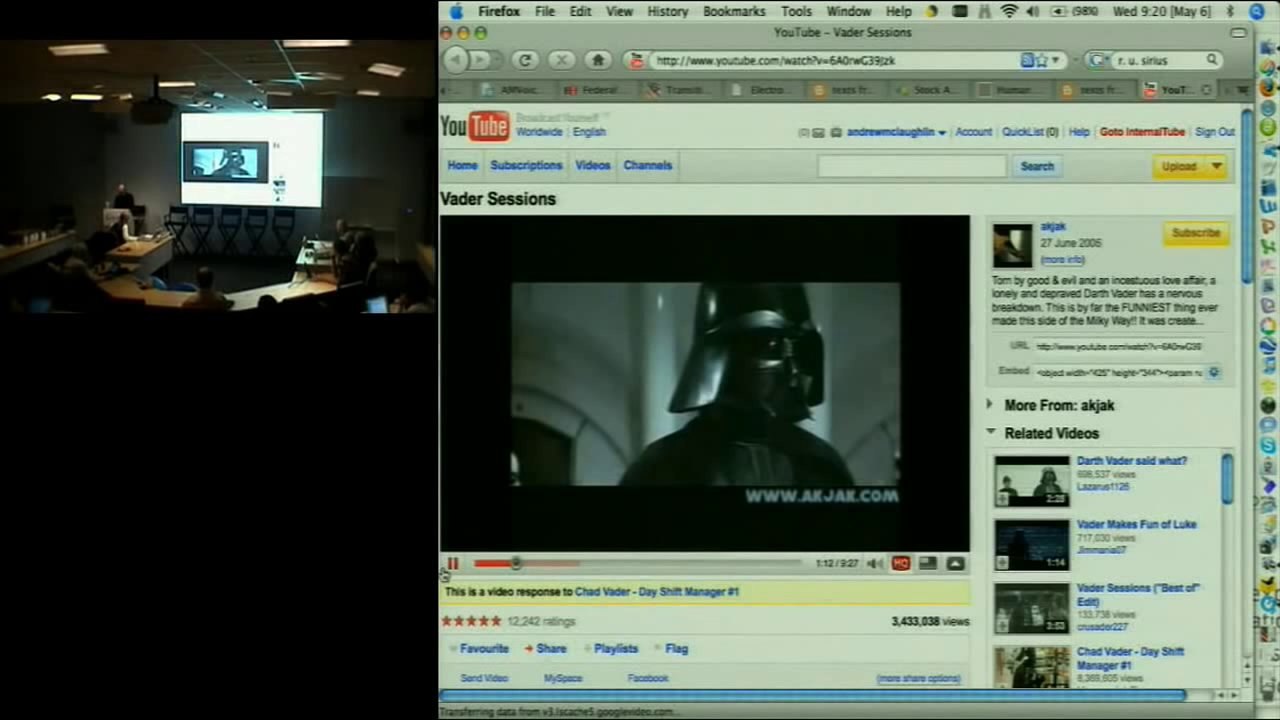1280x720 pixels.
Task: Reload the current page
Action: (525, 60)
